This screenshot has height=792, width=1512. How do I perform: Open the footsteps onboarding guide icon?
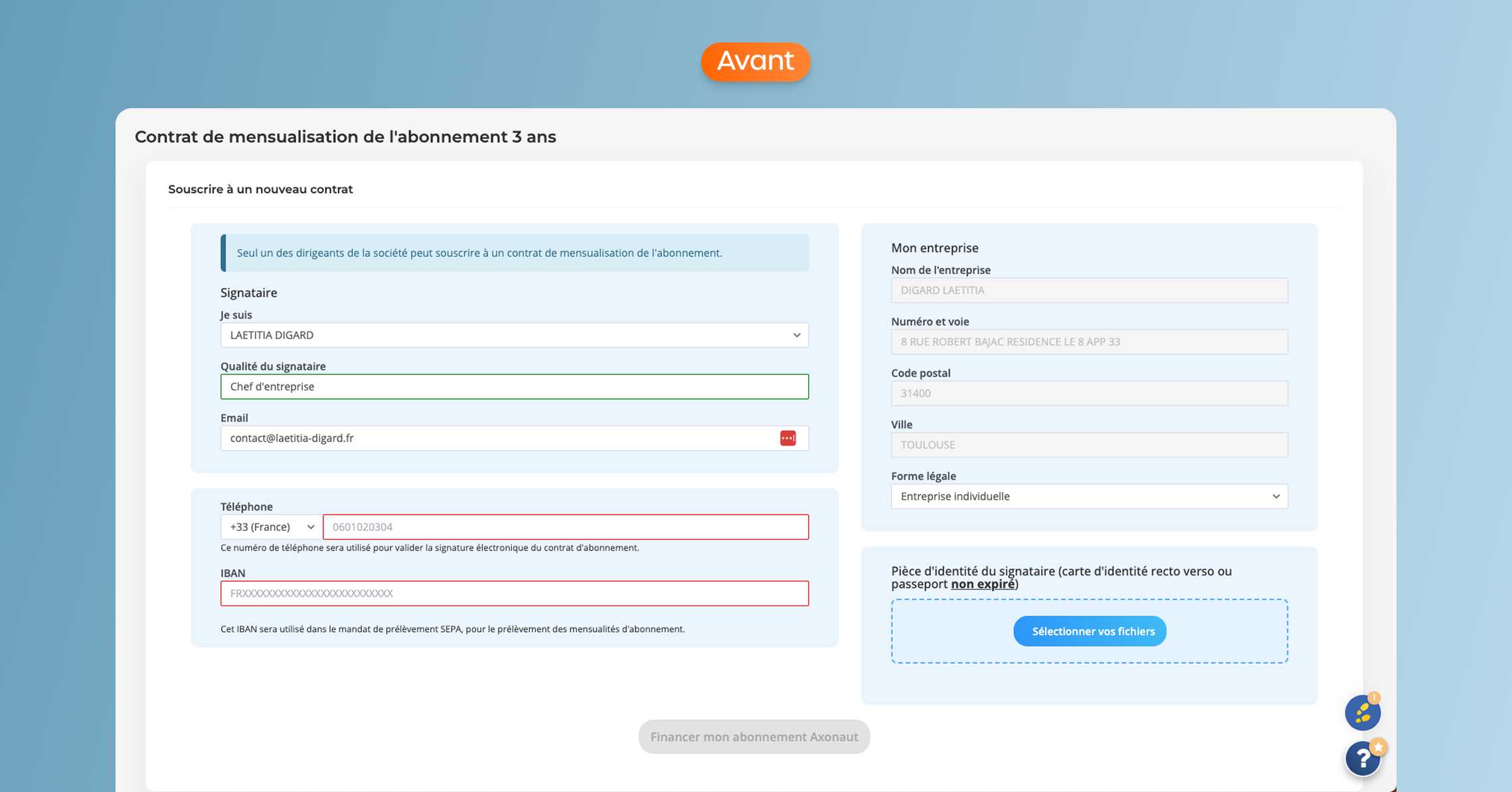(x=1362, y=713)
